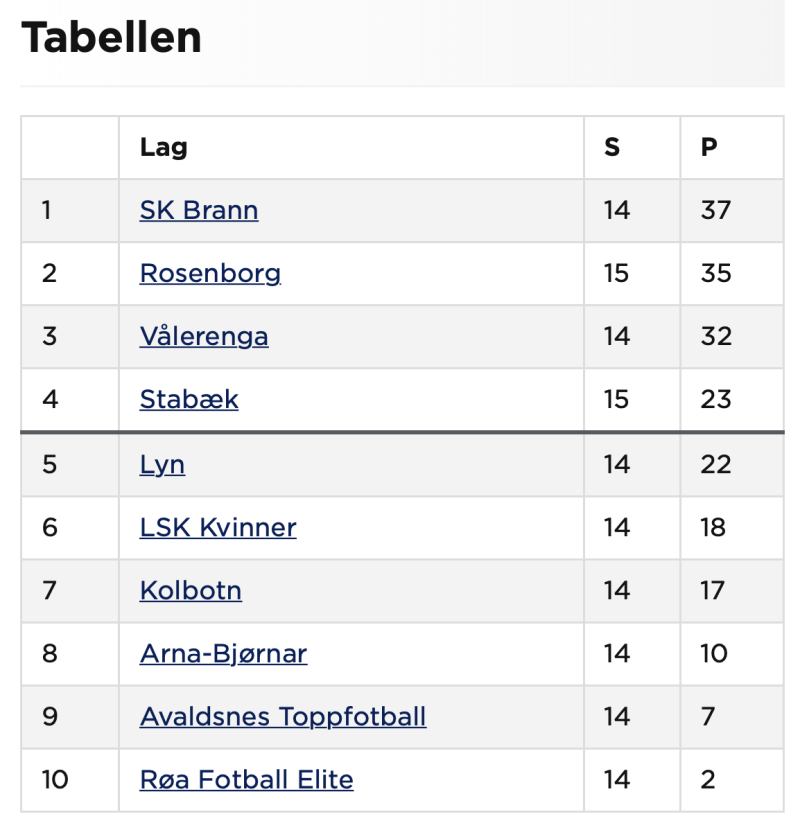Select Røa Fotball Elite's points cell
This screenshot has width=800, height=821.
point(708,780)
